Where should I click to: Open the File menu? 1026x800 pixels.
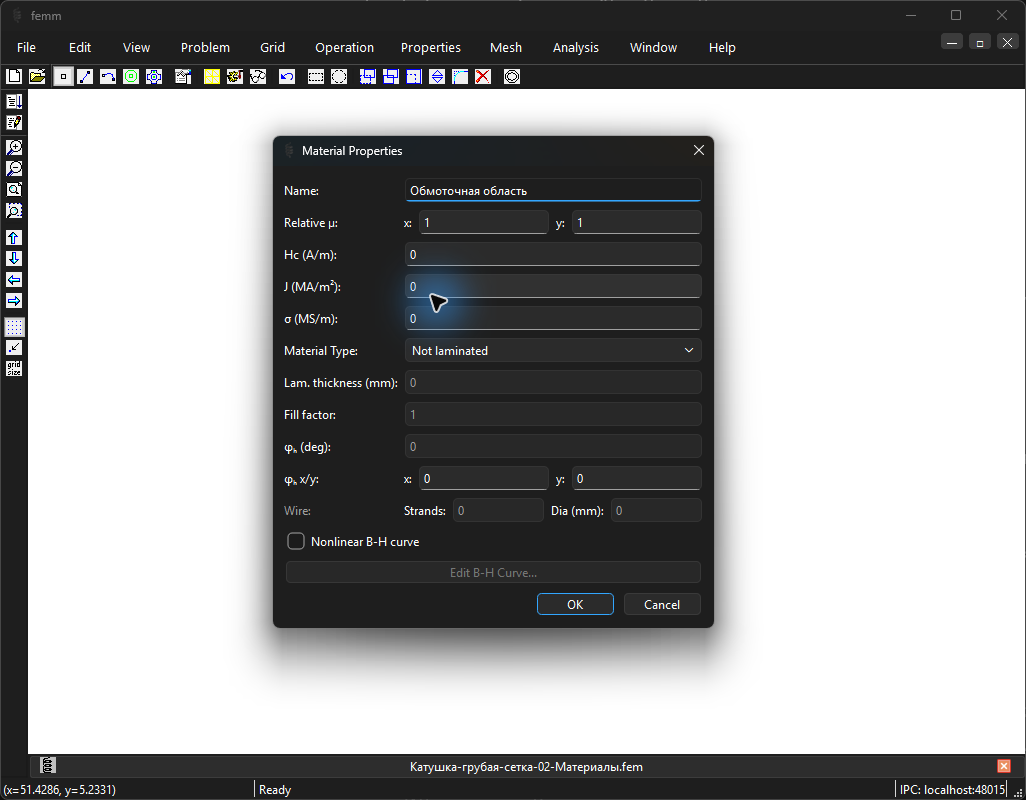26,48
